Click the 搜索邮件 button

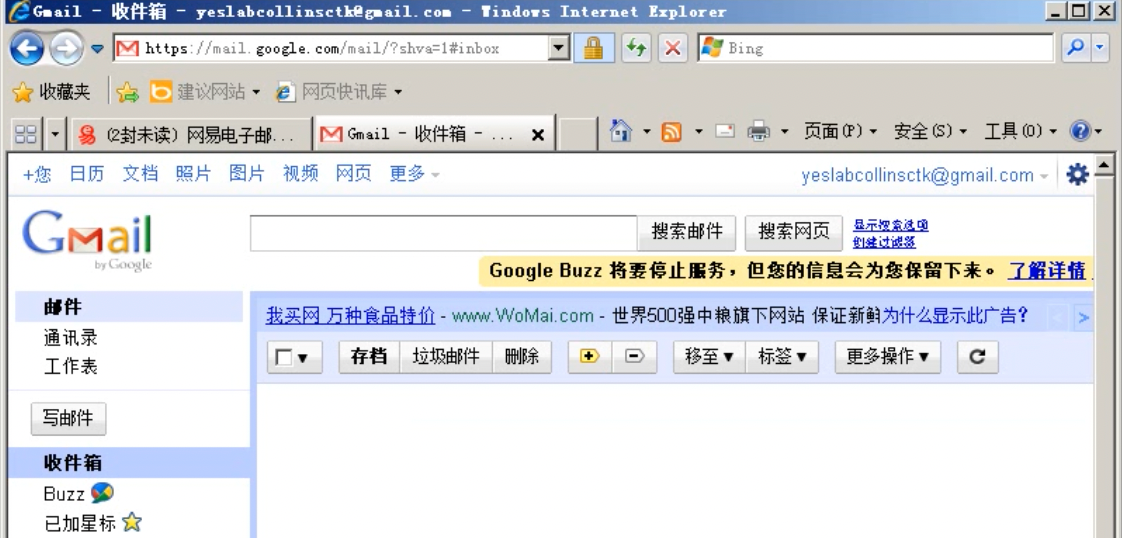click(x=687, y=232)
